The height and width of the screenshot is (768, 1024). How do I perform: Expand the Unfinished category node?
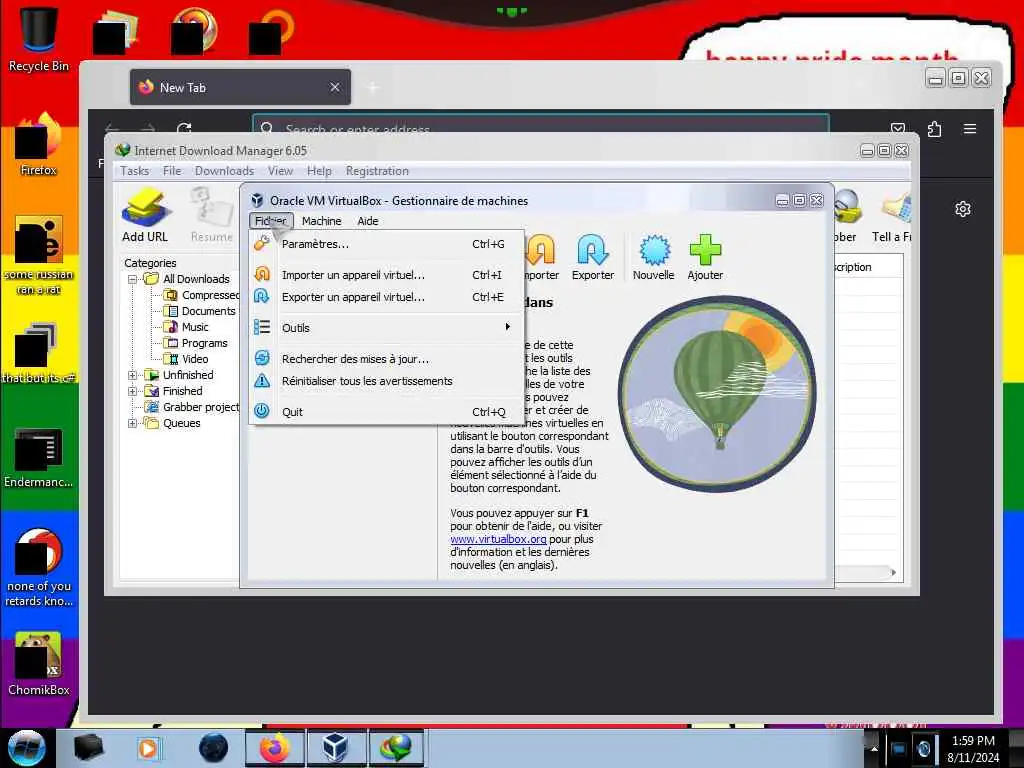[x=133, y=375]
